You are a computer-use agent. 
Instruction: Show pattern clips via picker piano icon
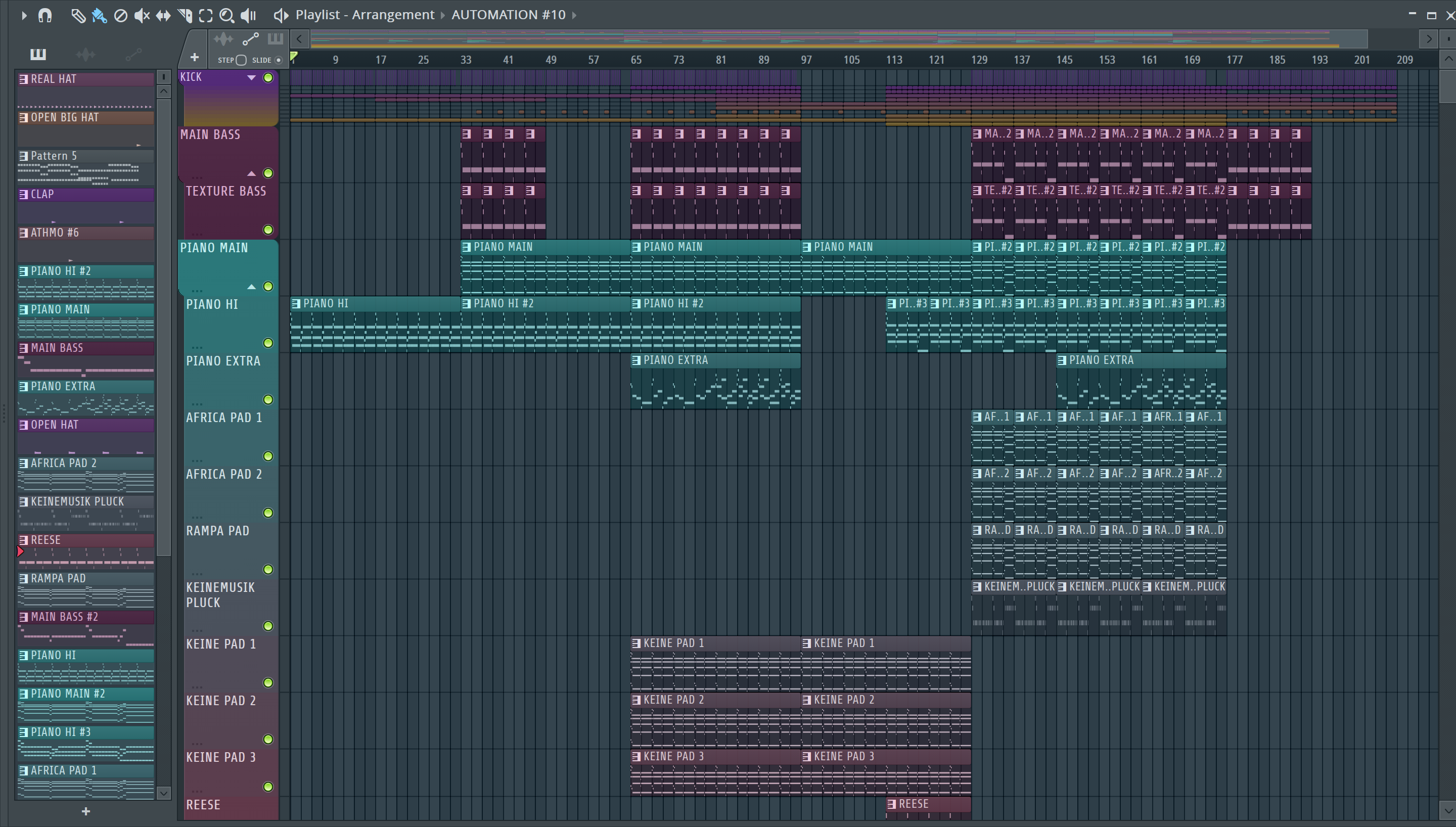point(38,54)
